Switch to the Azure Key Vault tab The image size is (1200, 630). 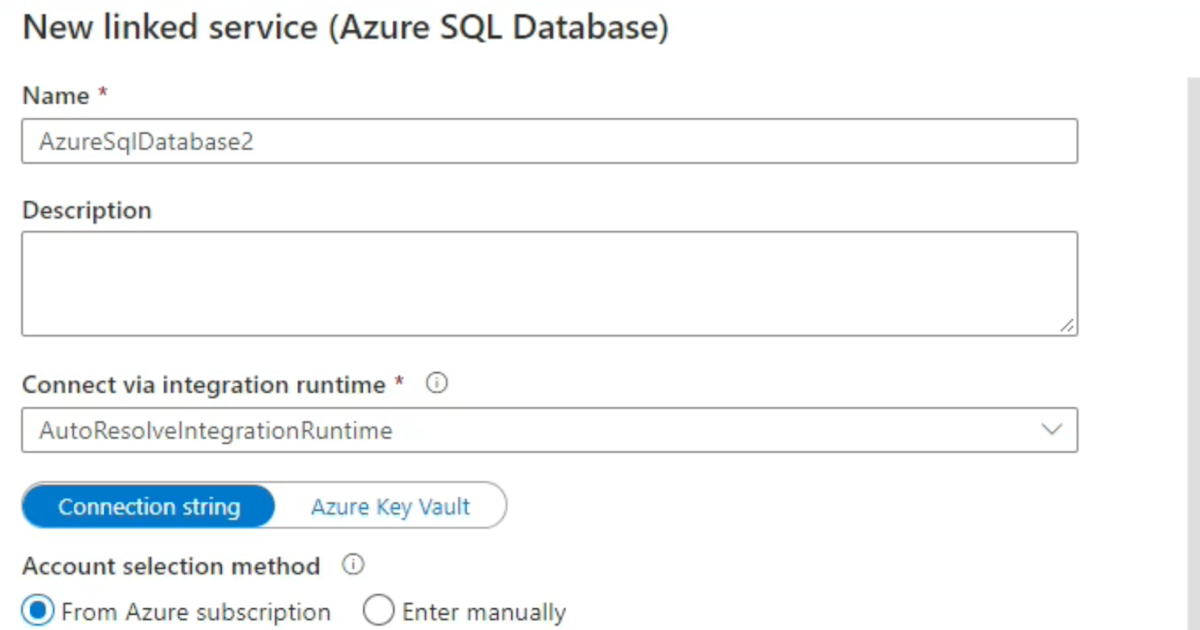(390, 506)
